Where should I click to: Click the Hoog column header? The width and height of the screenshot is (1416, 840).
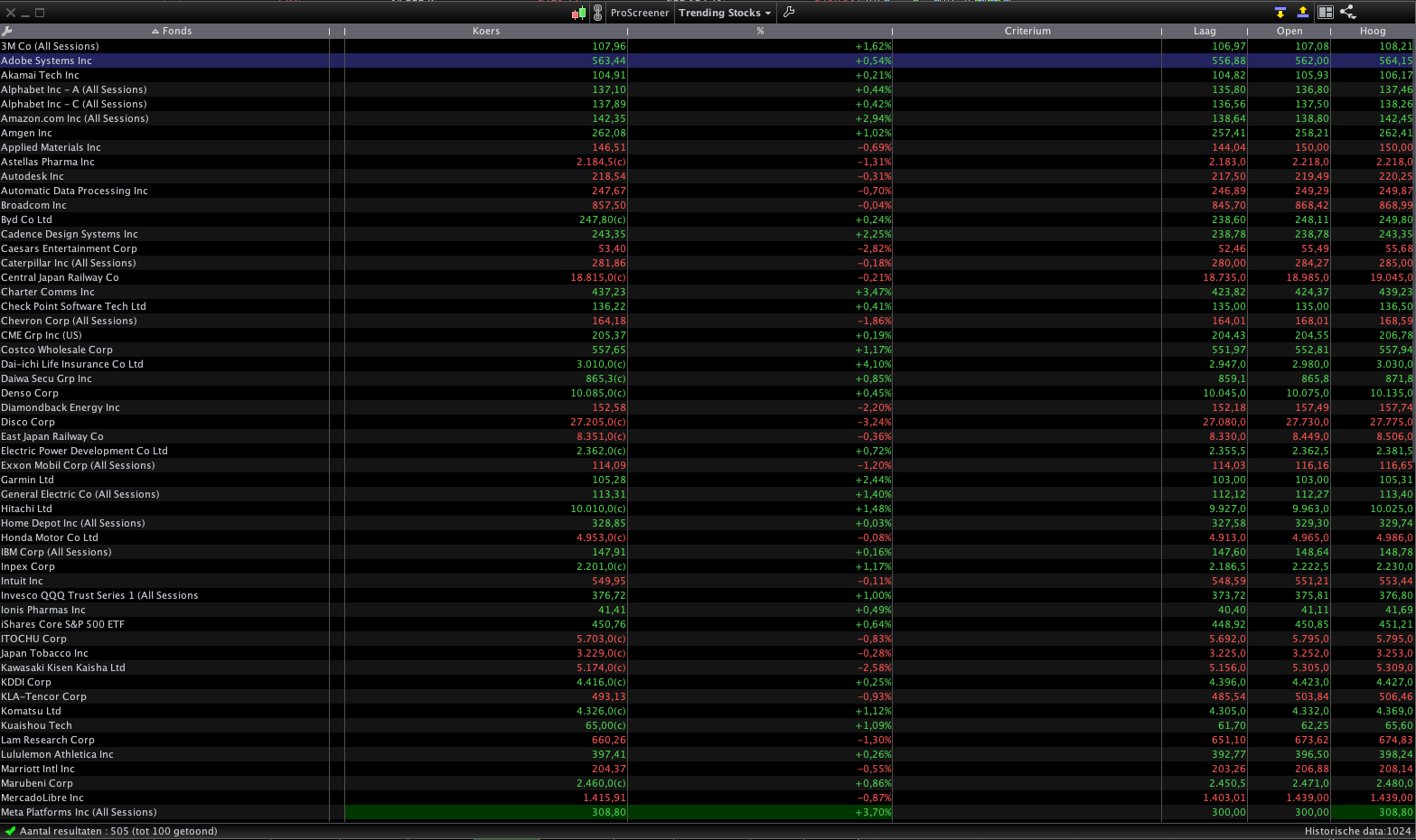point(1373,31)
